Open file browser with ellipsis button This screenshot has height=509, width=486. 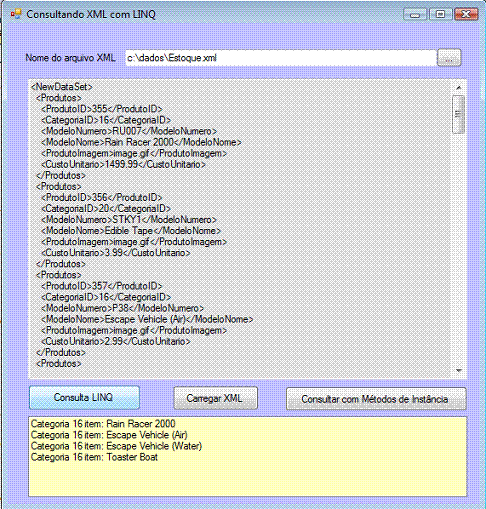(x=449, y=58)
